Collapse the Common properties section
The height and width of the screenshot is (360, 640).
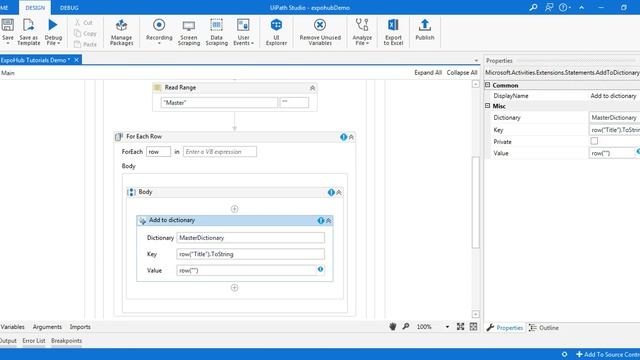pos(487,85)
